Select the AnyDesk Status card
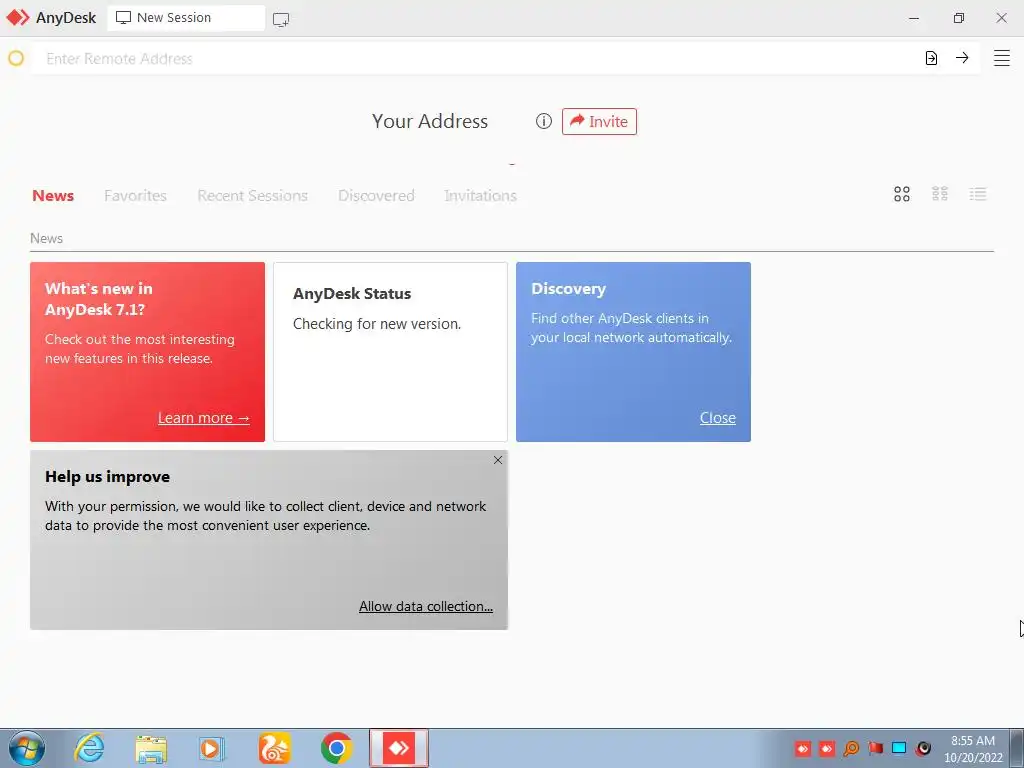The image size is (1024, 768). (x=391, y=352)
